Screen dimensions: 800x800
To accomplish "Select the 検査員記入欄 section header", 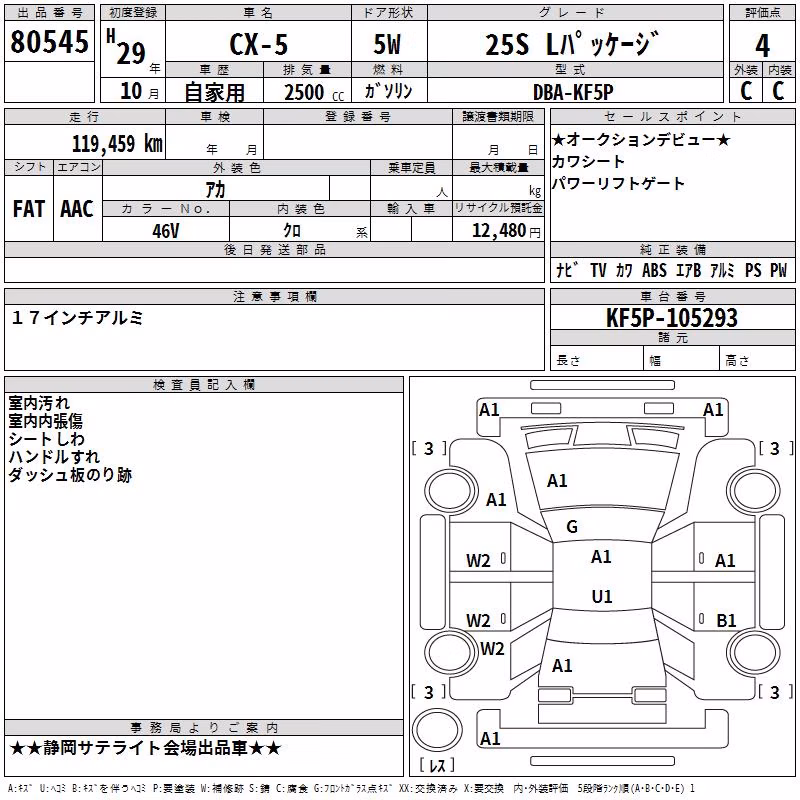I will pyautogui.click(x=204, y=385).
